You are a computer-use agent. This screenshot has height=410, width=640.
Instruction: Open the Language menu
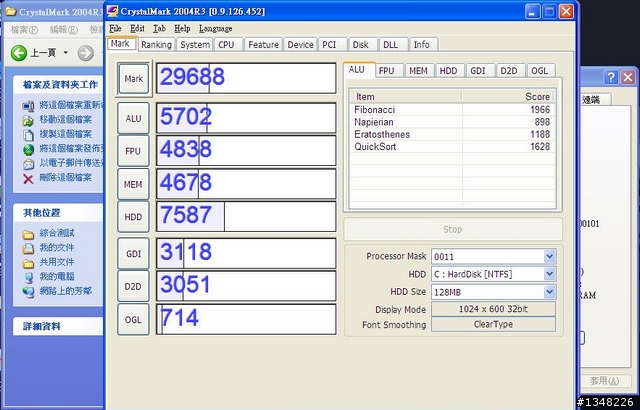coord(216,29)
